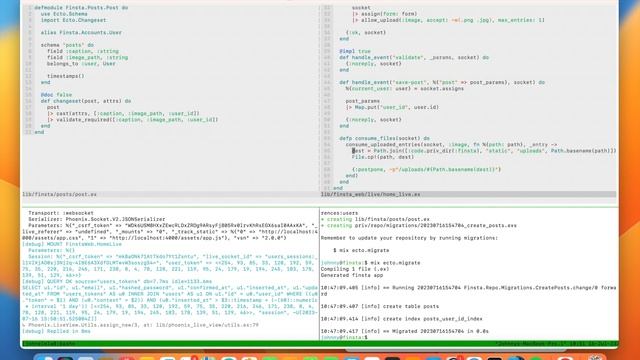
Task: Click 'Generated finsta app' line
Action: 352,275
